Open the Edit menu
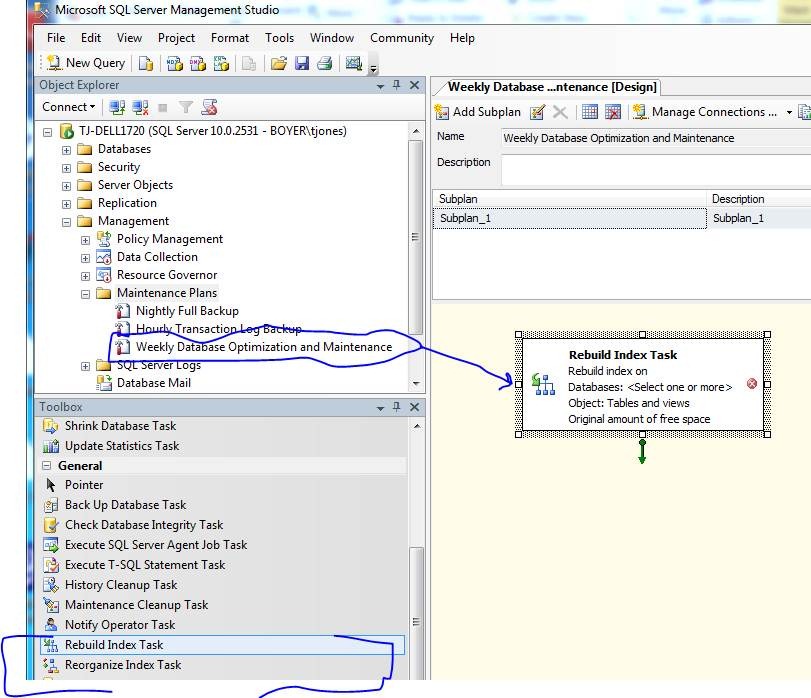The height and width of the screenshot is (698, 811). pos(91,38)
